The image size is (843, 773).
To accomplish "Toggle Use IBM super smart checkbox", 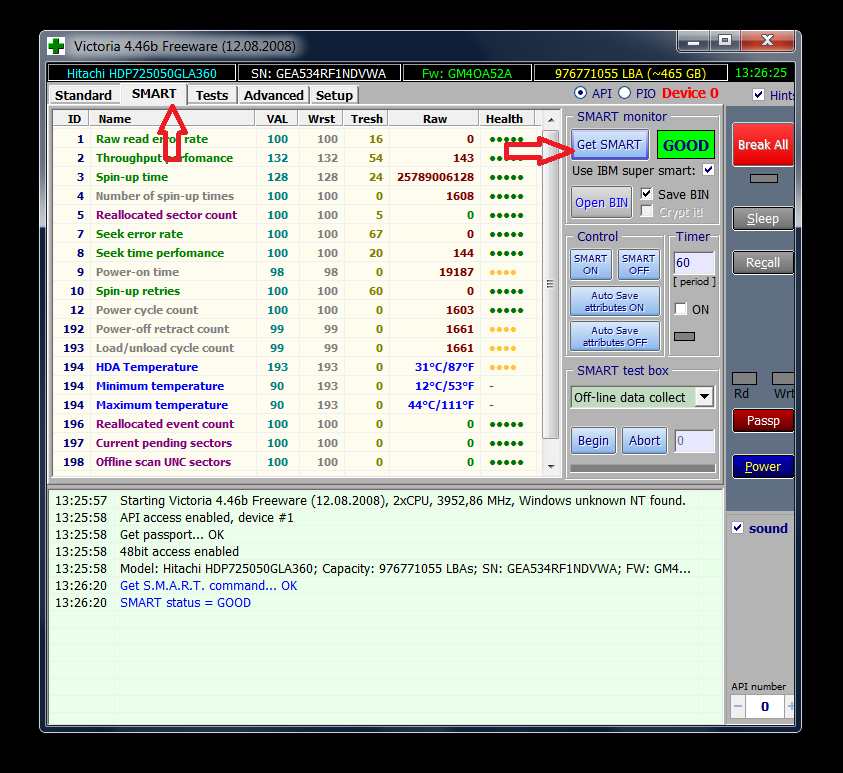I will [x=709, y=170].
